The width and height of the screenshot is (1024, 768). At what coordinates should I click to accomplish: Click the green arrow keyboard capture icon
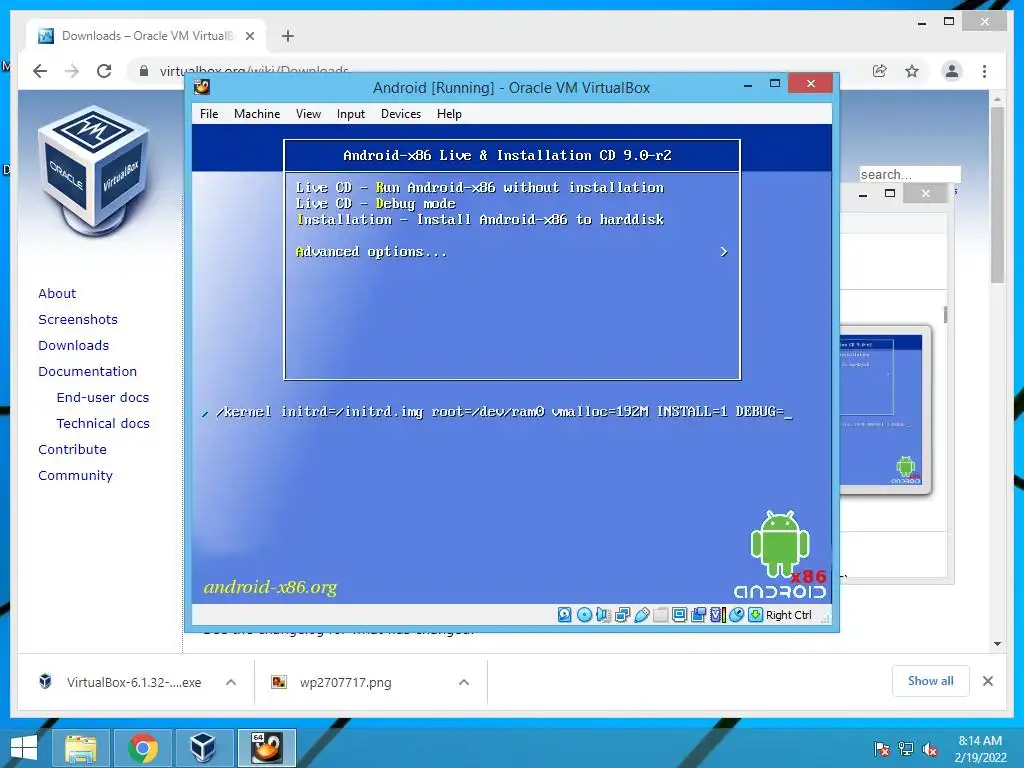[755, 615]
